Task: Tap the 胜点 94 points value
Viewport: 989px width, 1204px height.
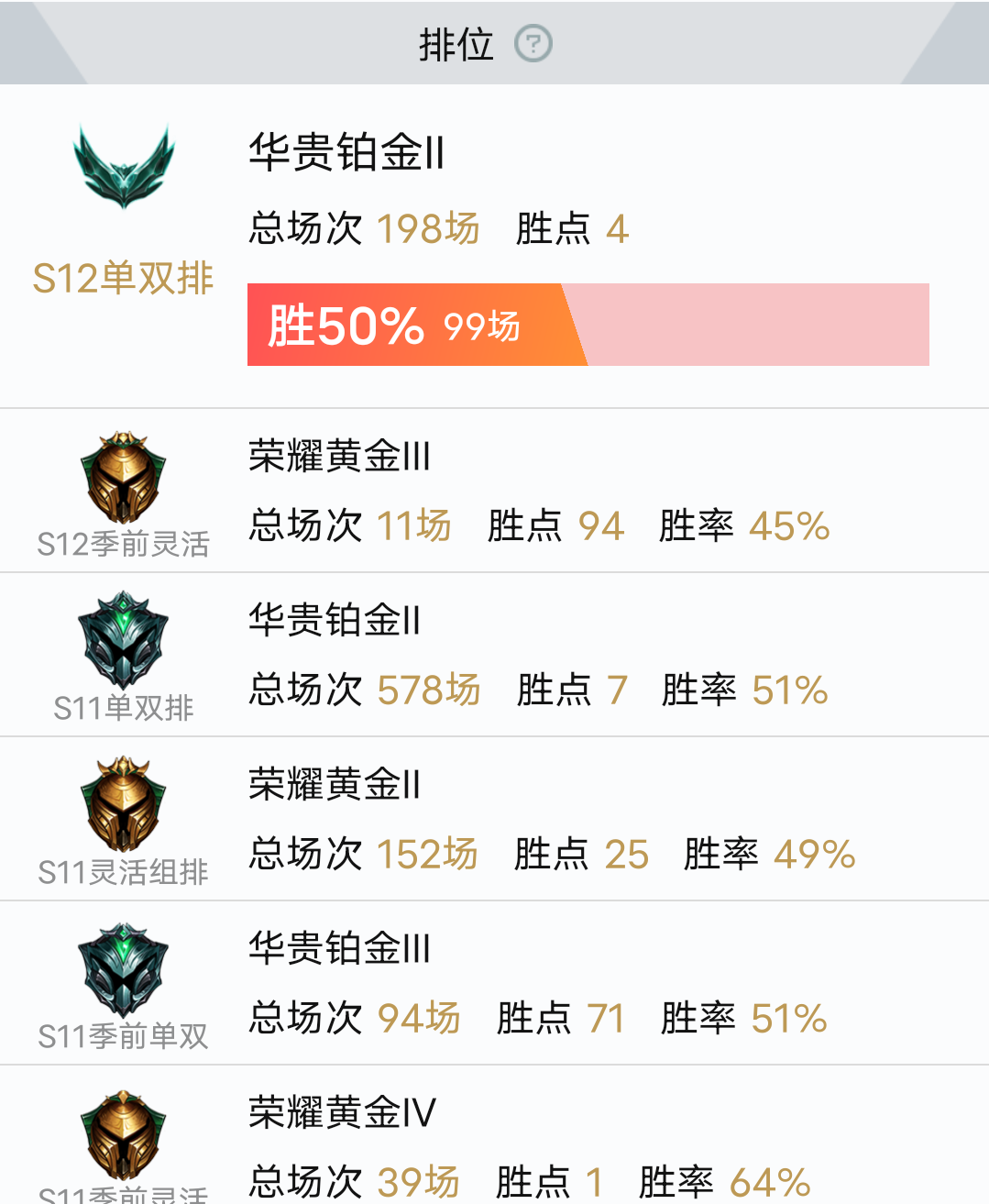Action: pos(555,525)
